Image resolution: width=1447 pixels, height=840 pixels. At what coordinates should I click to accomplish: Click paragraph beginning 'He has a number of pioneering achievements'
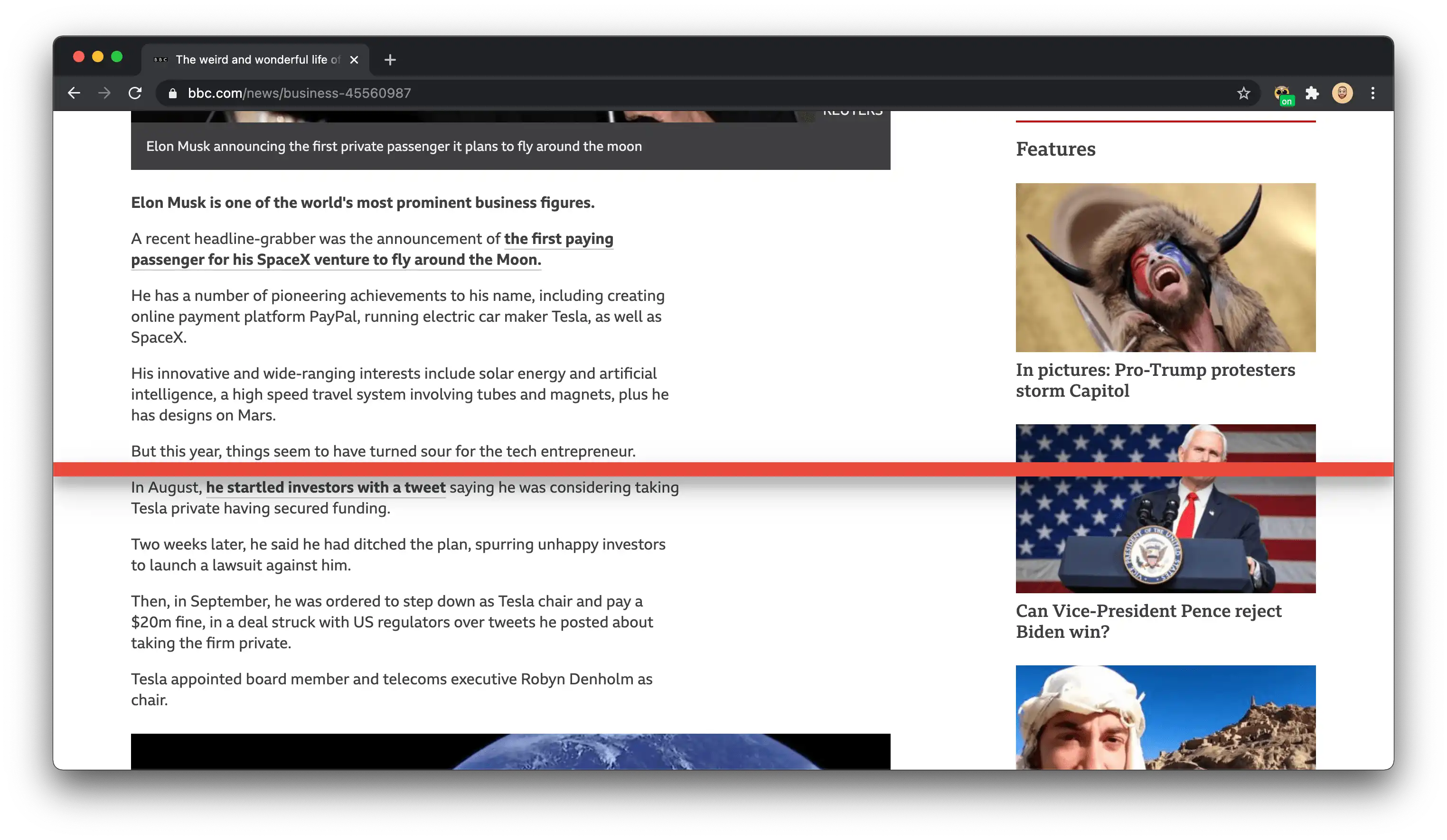(398, 317)
